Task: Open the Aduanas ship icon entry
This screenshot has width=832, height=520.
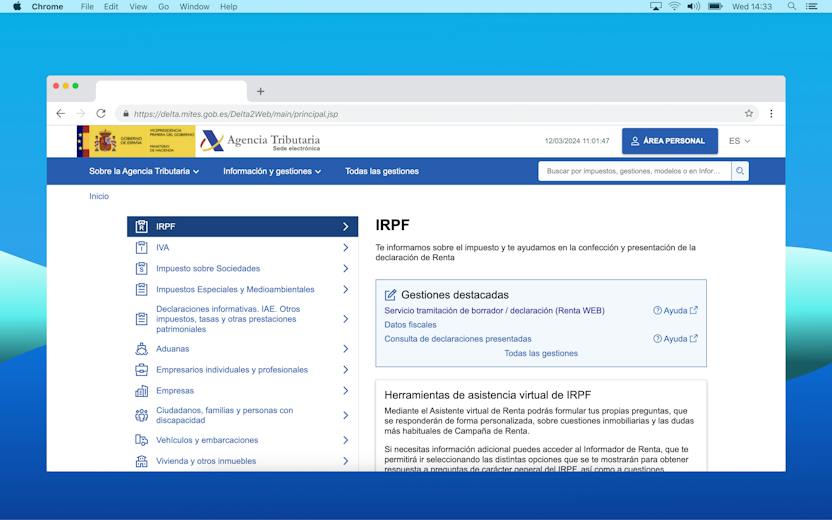Action: point(141,349)
